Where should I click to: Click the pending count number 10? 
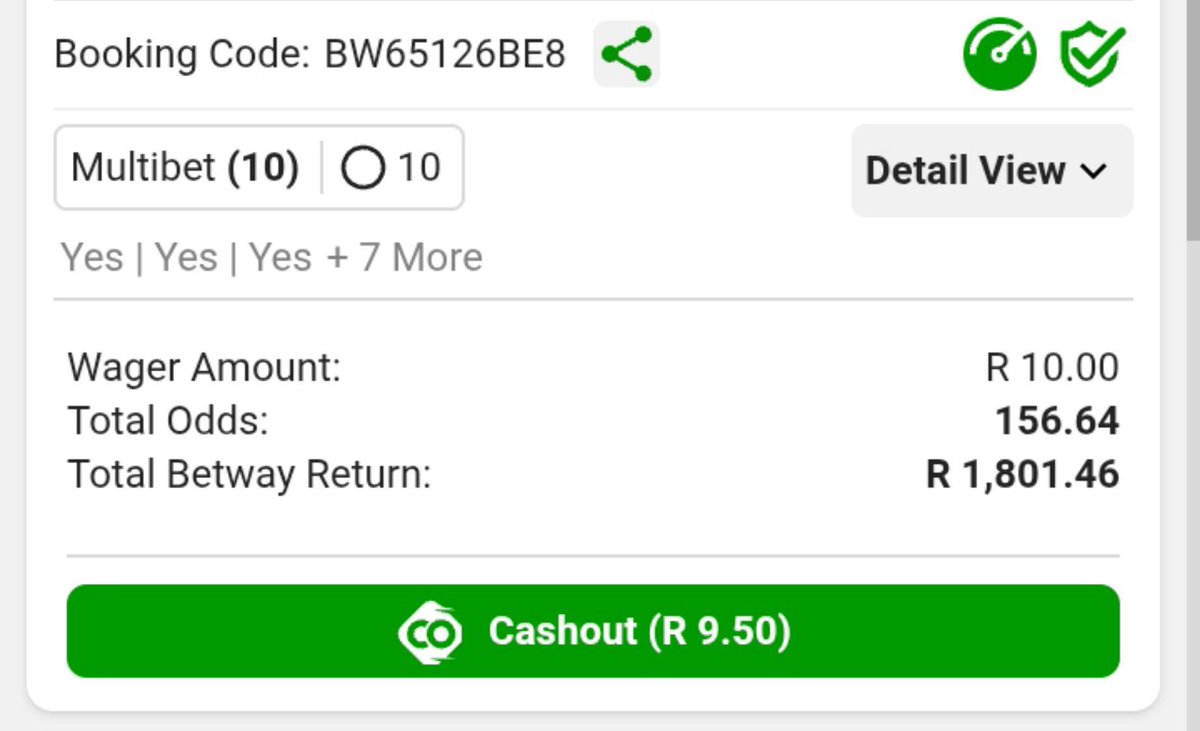pos(419,168)
